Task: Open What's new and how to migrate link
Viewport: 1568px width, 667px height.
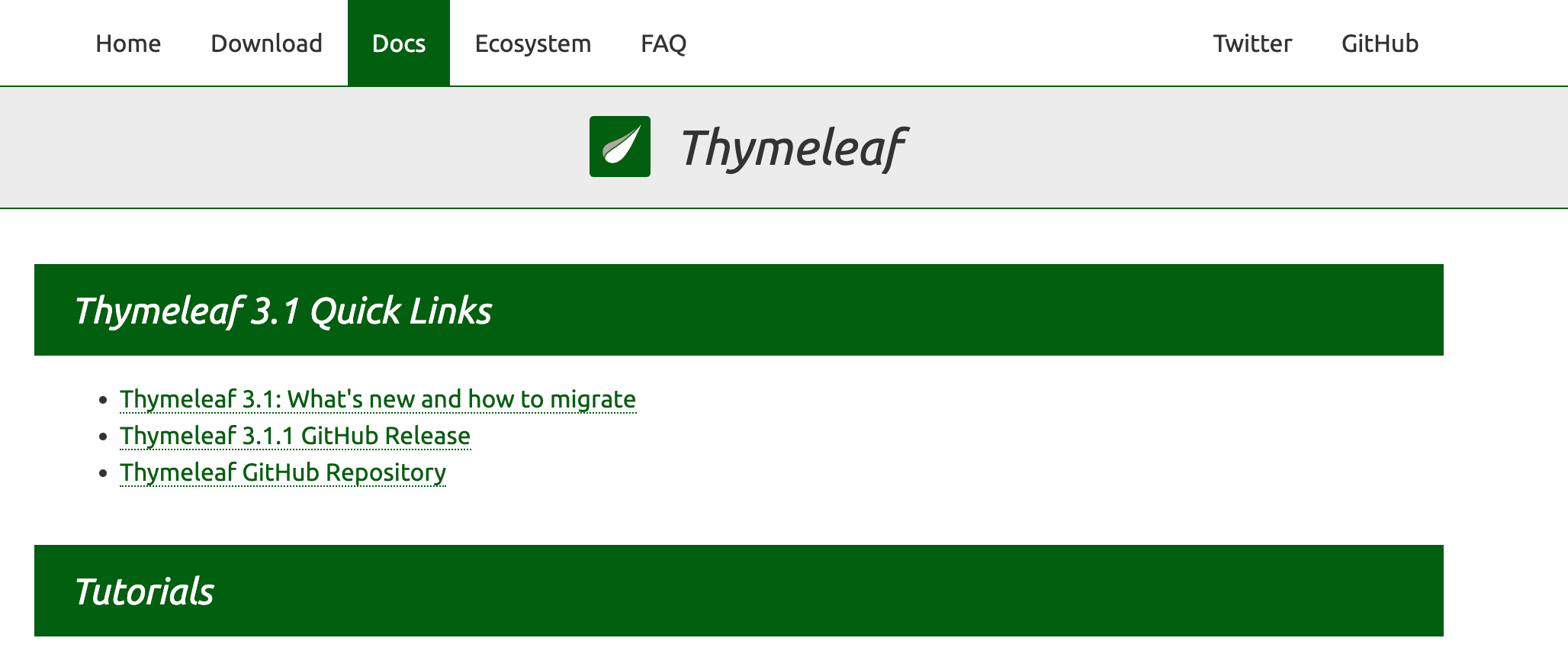Action: 378,399
